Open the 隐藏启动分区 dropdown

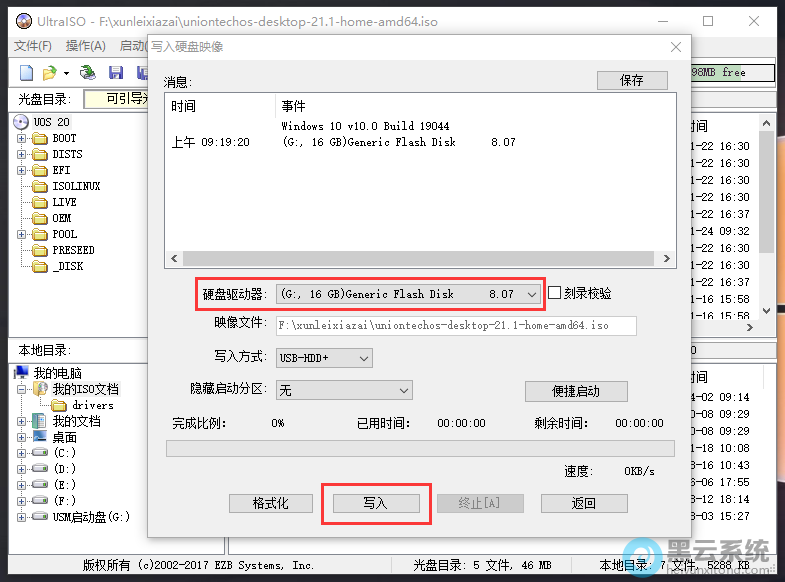(x=404, y=390)
